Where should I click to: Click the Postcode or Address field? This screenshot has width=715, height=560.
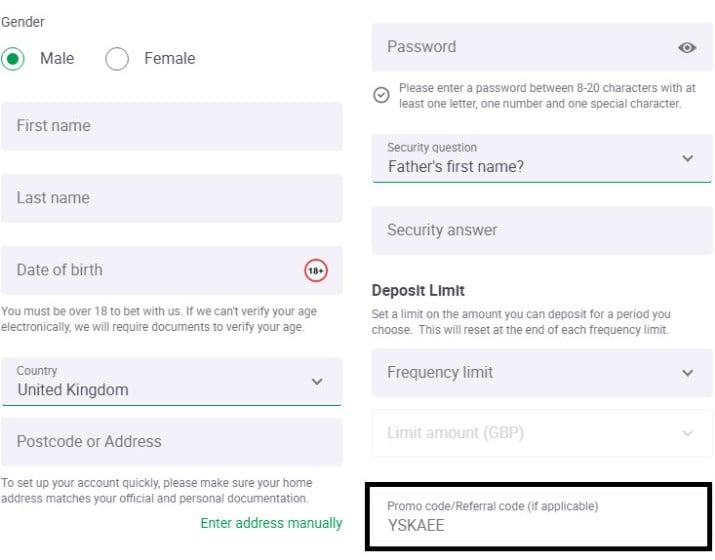pyautogui.click(x=171, y=442)
